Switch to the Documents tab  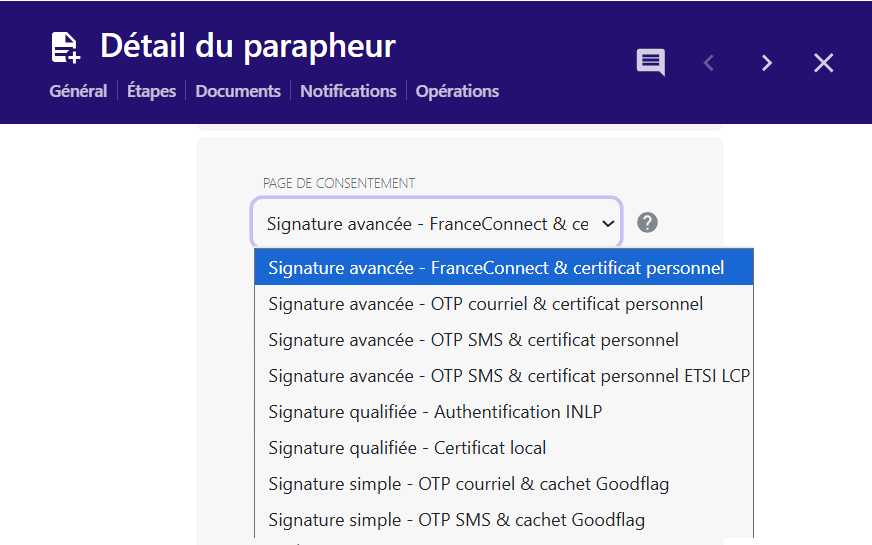tap(238, 91)
